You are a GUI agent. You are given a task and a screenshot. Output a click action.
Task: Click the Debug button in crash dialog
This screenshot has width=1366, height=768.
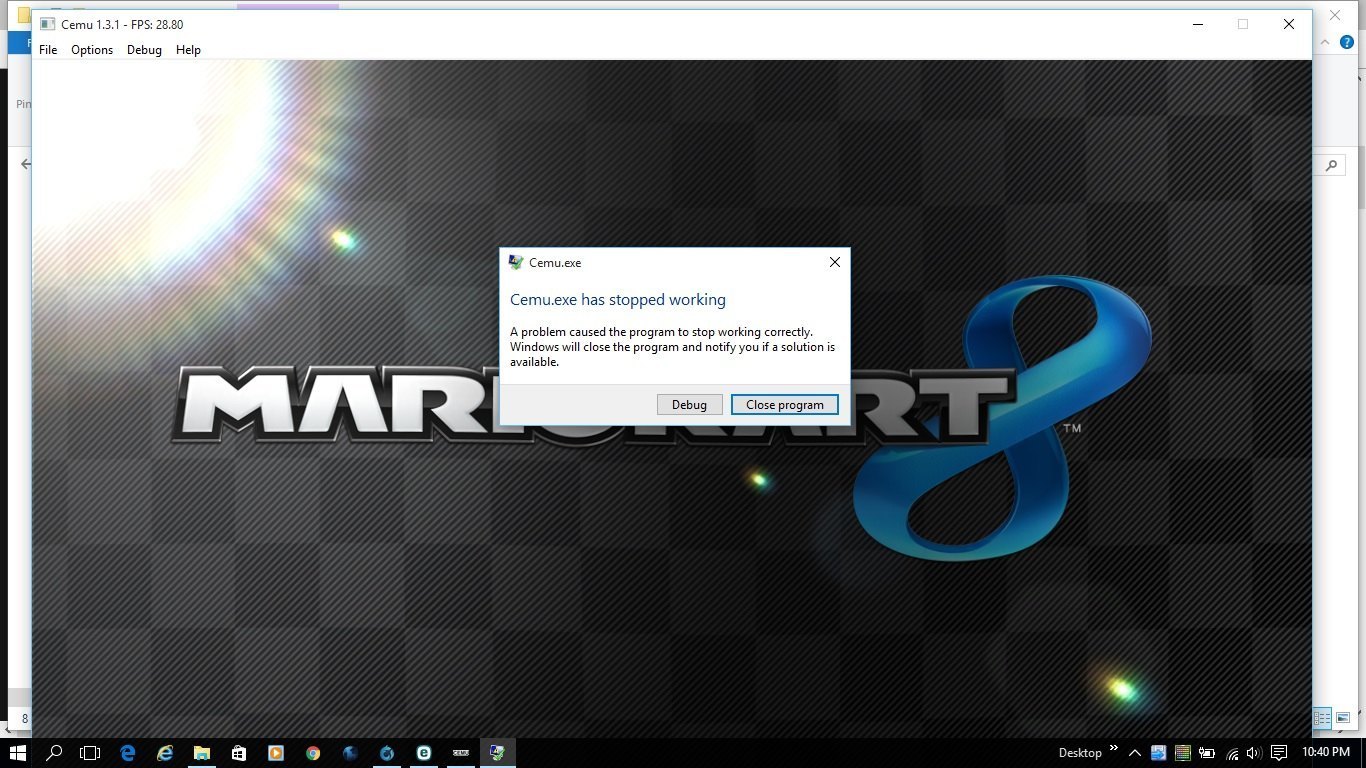coord(689,405)
